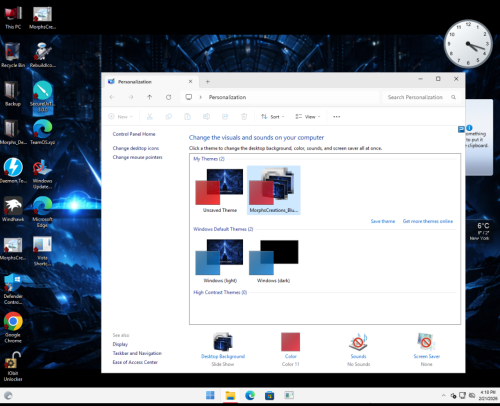Click the Copy toolbar icon
Screen dimensions: 500x406
169,117
